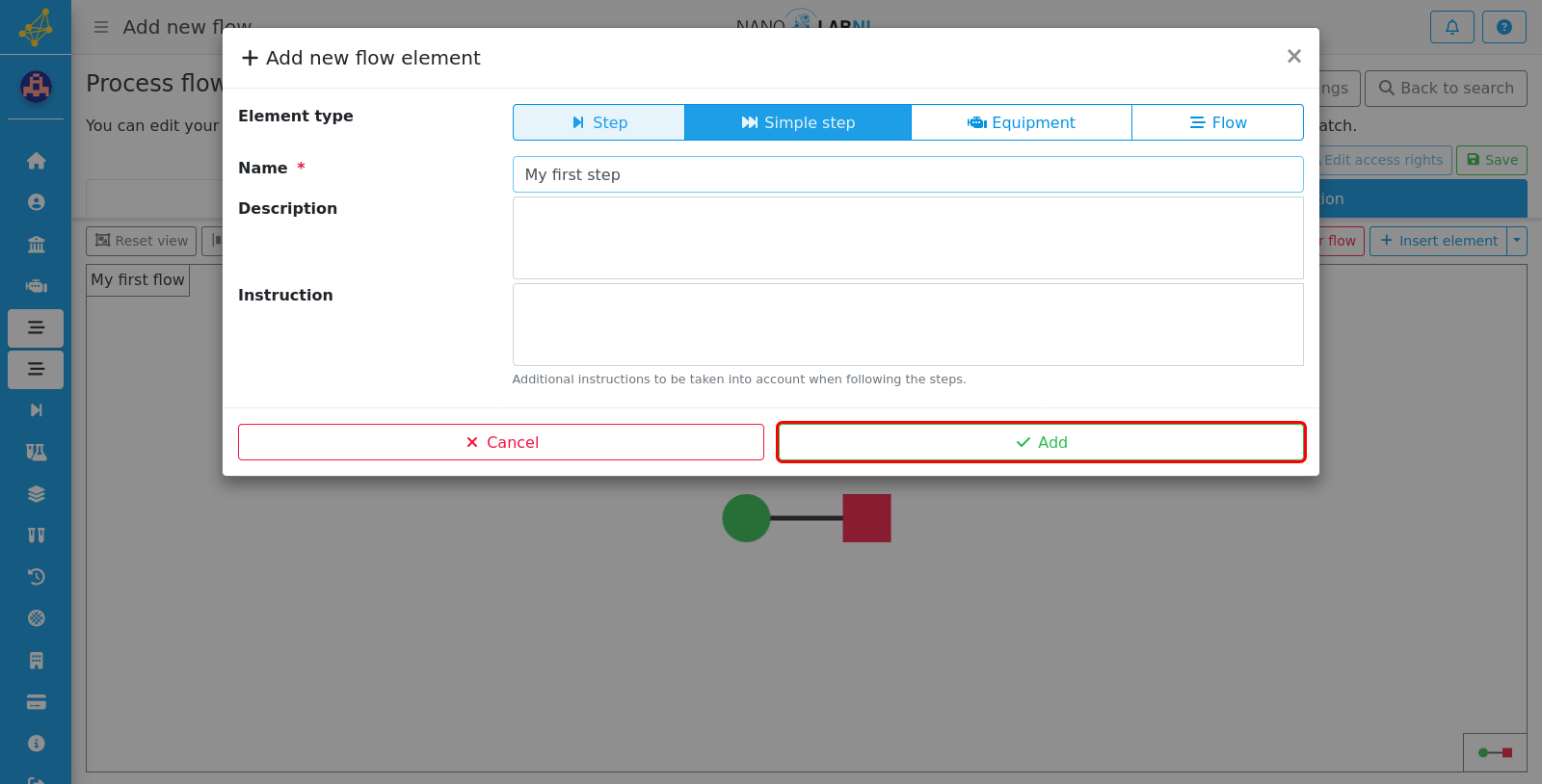The width and height of the screenshot is (1542, 784).
Task: Click Back to search button
Action: click(1446, 88)
